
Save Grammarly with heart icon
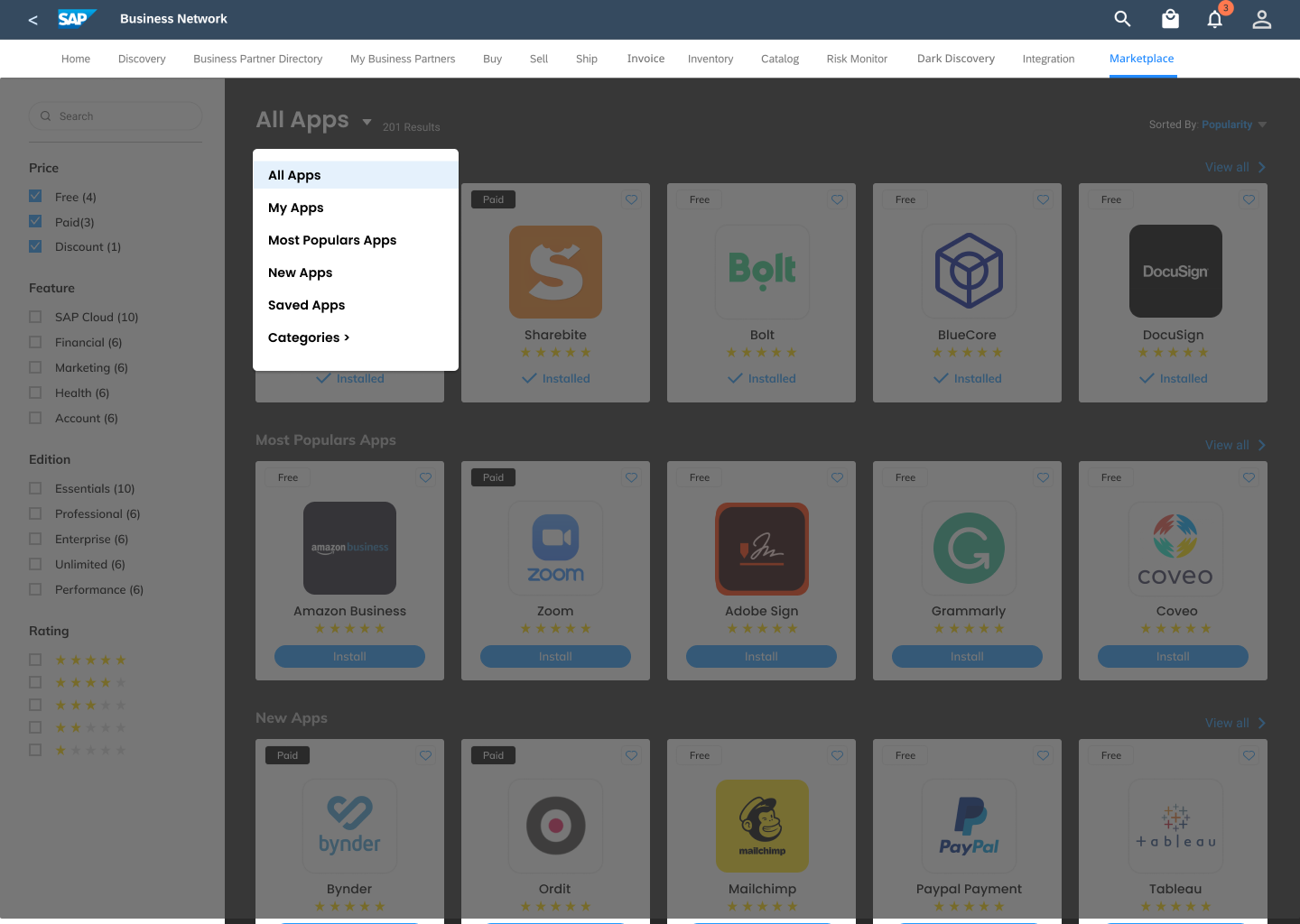[x=1044, y=477]
